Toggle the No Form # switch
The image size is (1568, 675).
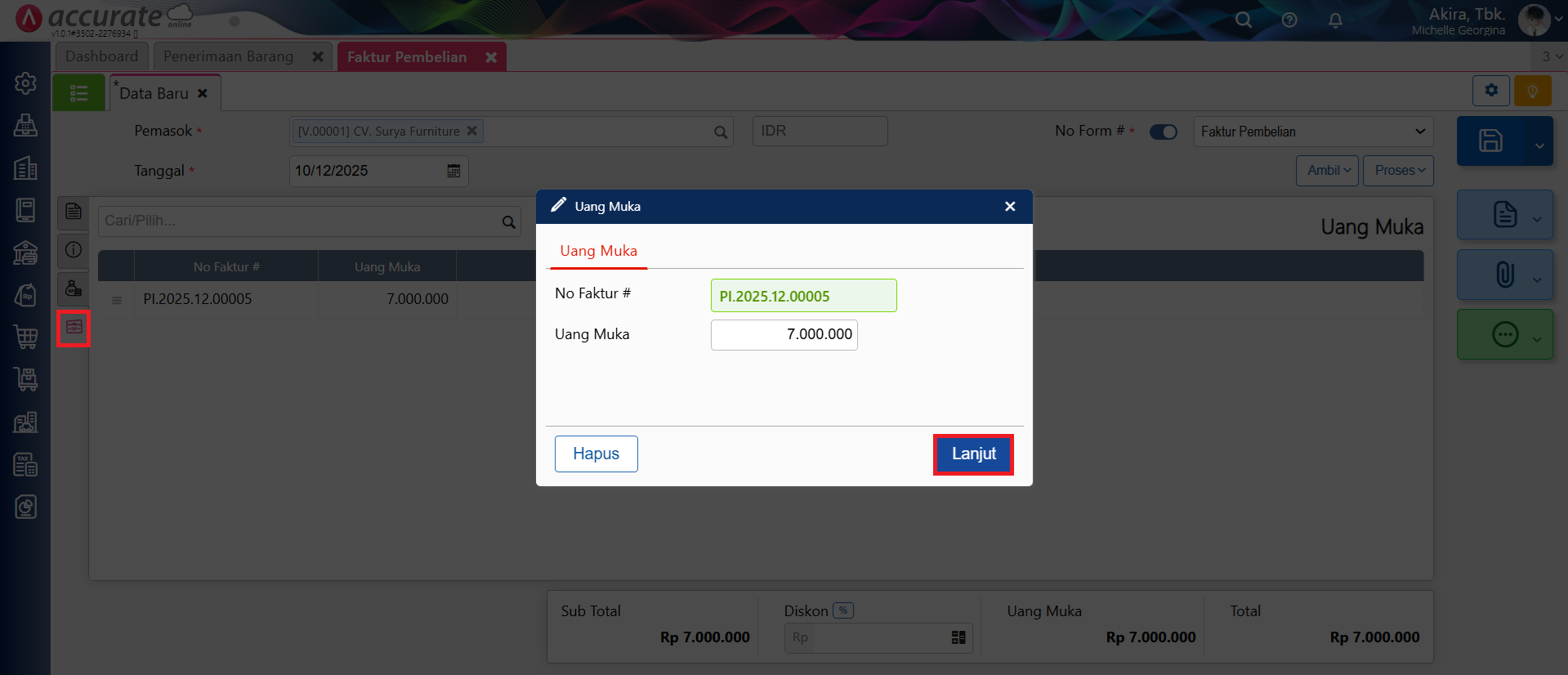pos(1163,132)
